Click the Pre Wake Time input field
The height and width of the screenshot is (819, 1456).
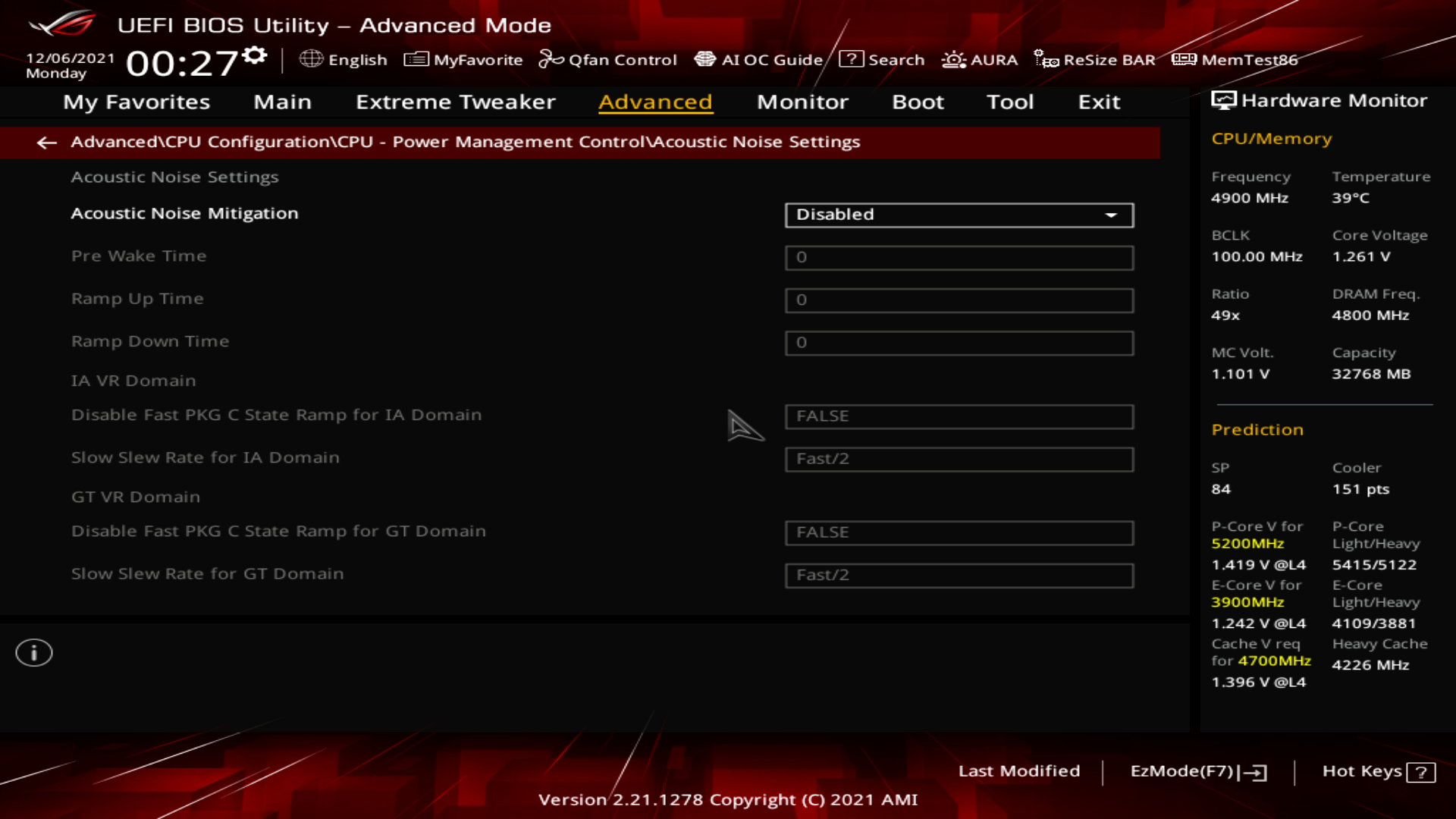tap(959, 258)
